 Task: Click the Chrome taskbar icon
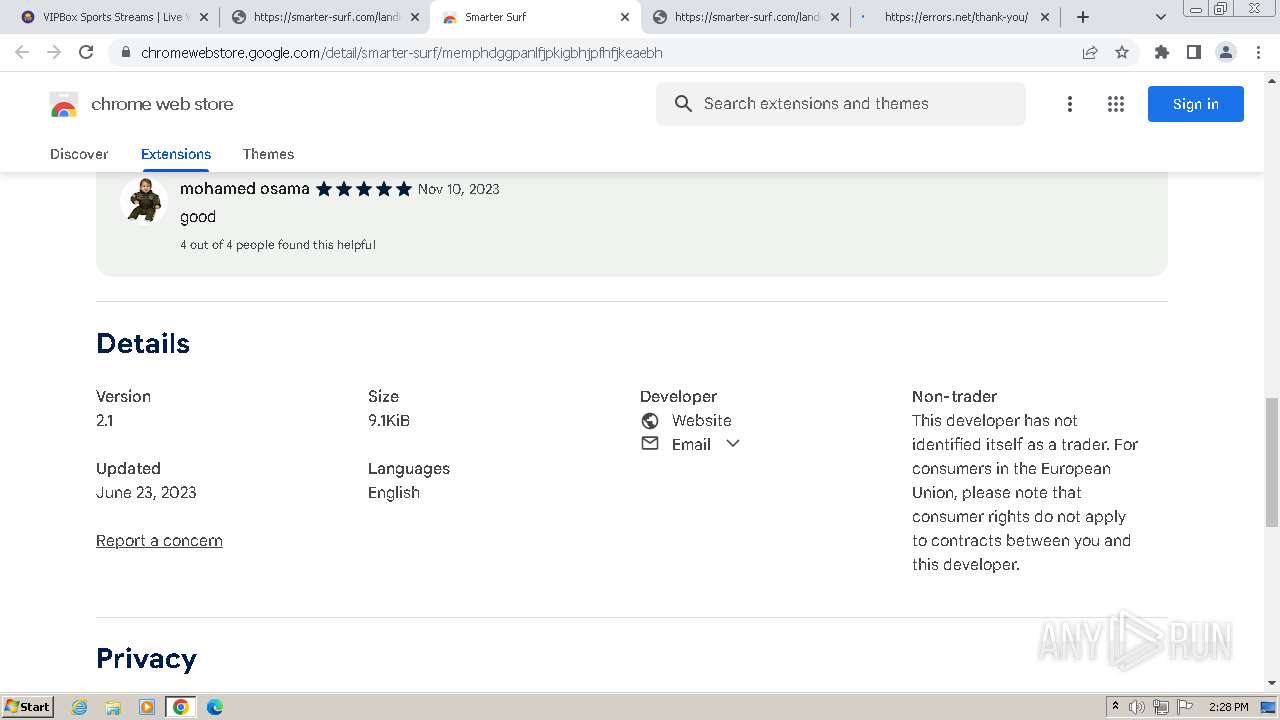tap(181, 707)
